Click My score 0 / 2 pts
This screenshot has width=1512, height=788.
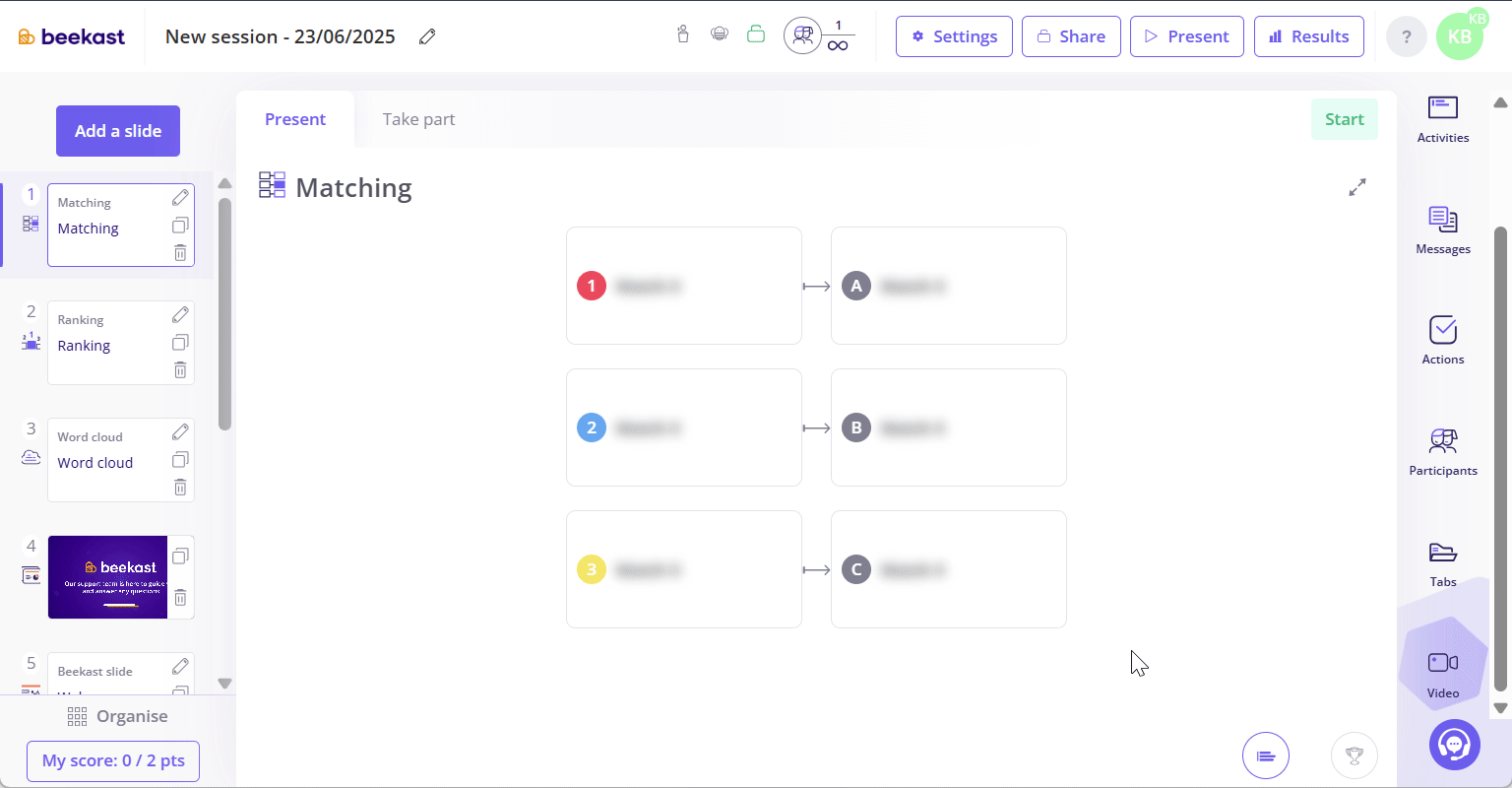pos(113,761)
